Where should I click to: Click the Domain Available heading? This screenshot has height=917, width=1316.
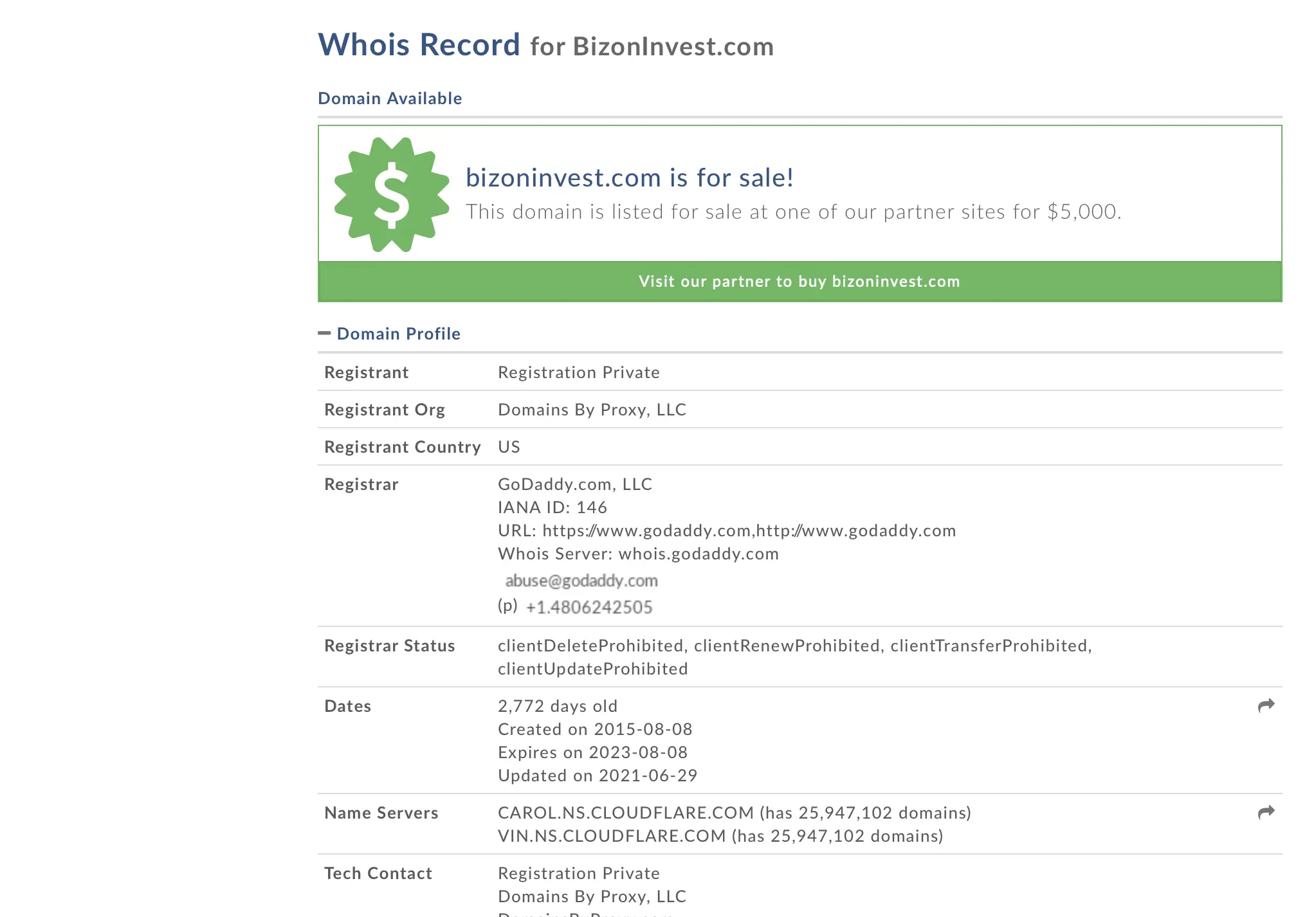click(x=390, y=98)
